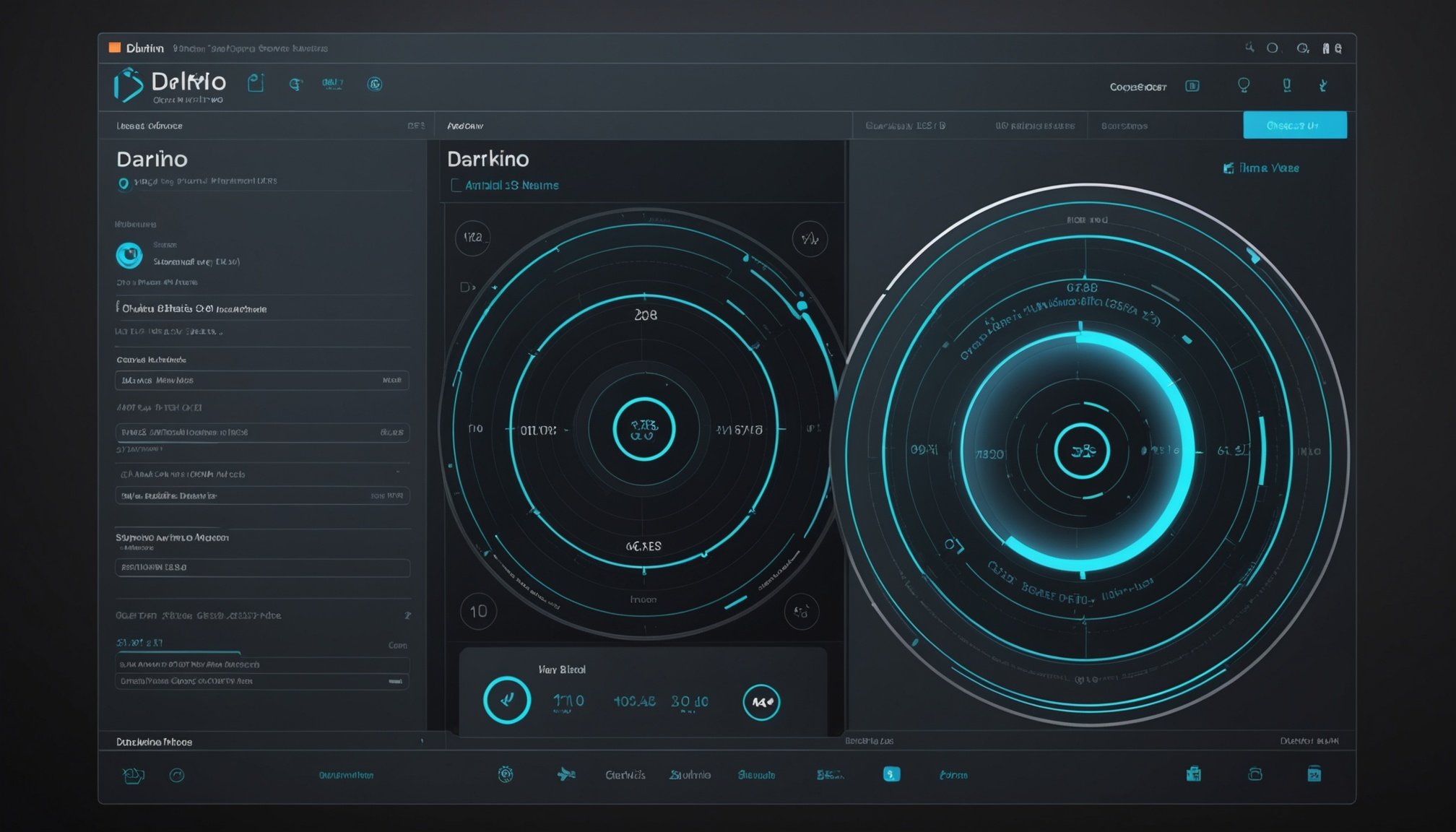Viewport: 1456px width, 832px height.
Task: Switch to the tab above the Darkino panel
Action: pos(465,126)
